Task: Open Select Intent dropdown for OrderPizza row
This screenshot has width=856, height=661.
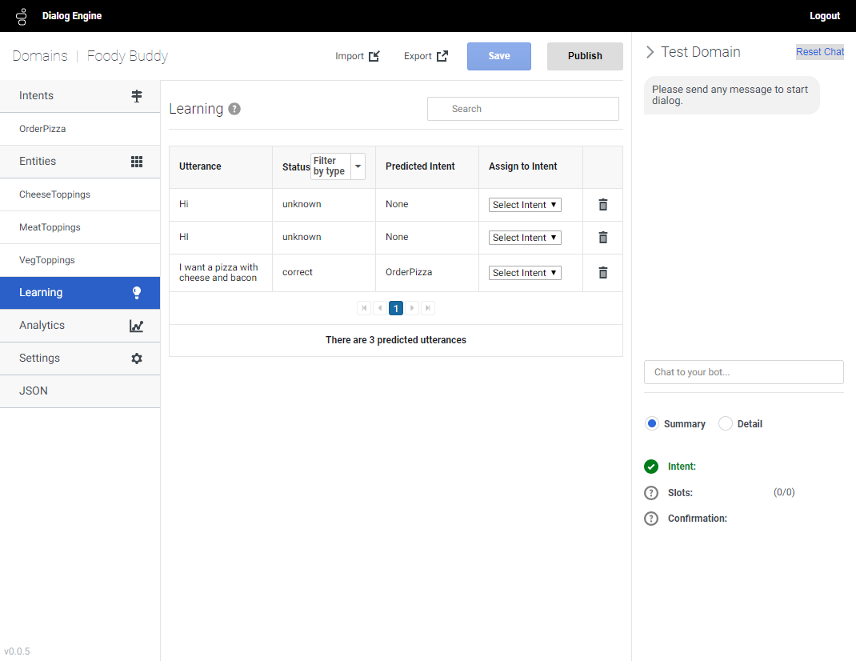Action: pyautogui.click(x=525, y=273)
